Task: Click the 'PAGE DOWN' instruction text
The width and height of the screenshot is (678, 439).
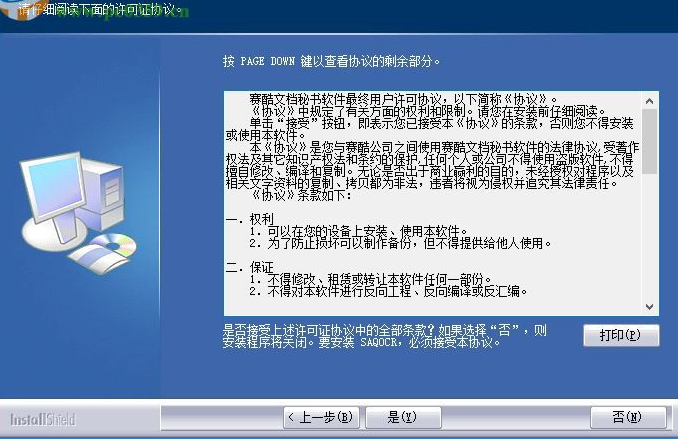Action: [x=331, y=61]
